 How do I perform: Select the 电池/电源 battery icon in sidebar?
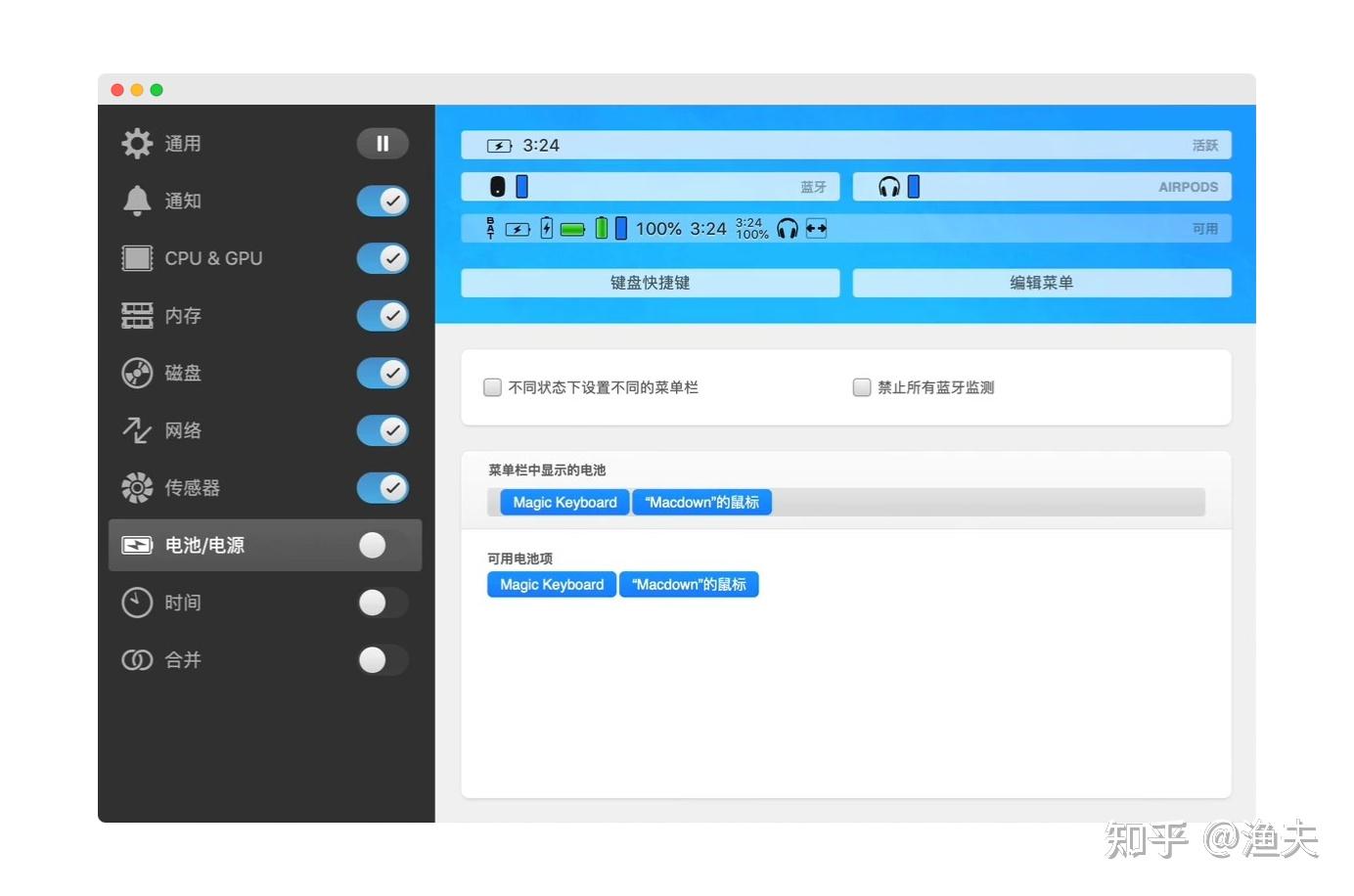[x=137, y=545]
